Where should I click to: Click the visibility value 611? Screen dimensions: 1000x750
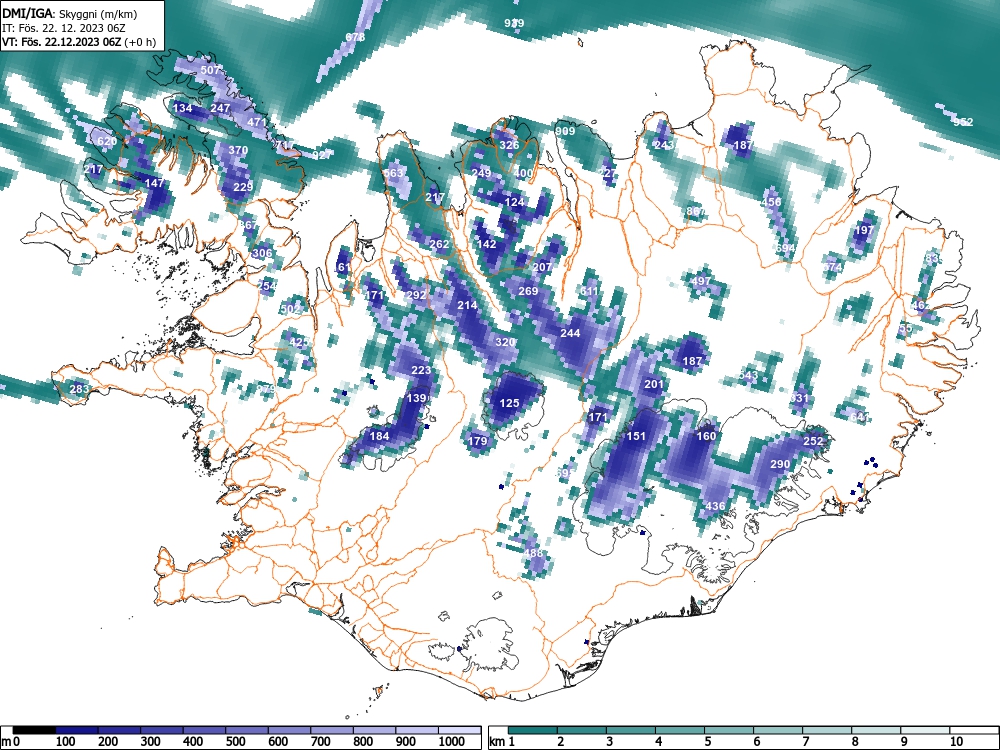[589, 291]
